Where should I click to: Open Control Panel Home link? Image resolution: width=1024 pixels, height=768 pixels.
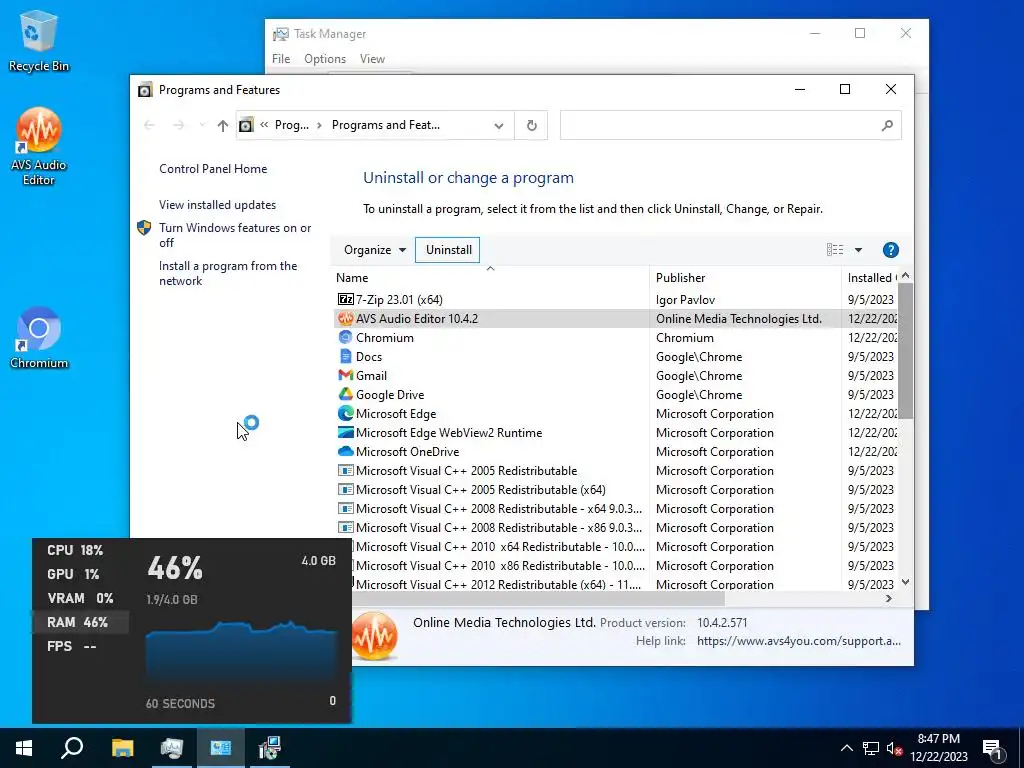pyautogui.click(x=213, y=169)
